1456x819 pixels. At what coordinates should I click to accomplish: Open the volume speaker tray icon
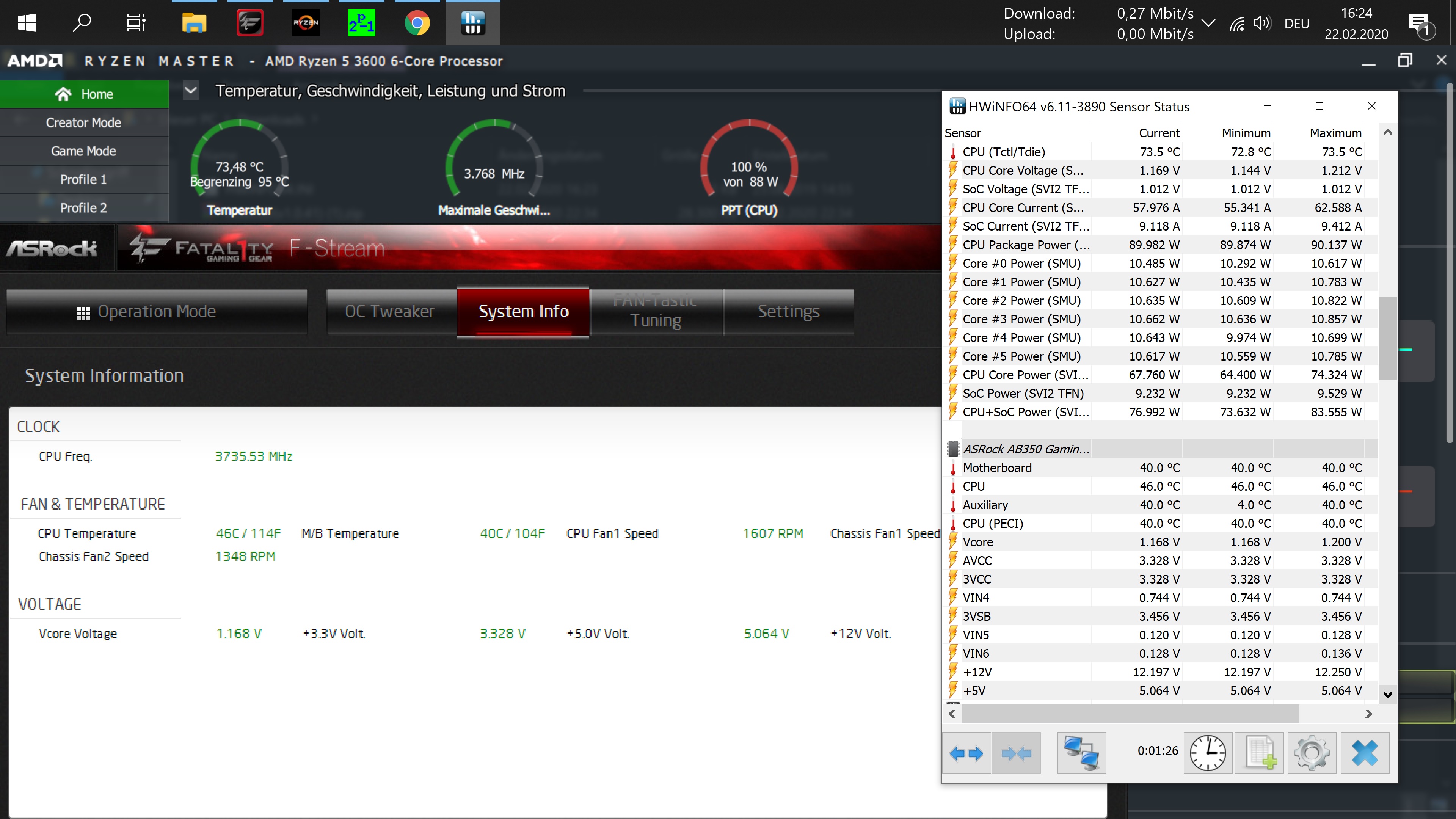[1261, 23]
